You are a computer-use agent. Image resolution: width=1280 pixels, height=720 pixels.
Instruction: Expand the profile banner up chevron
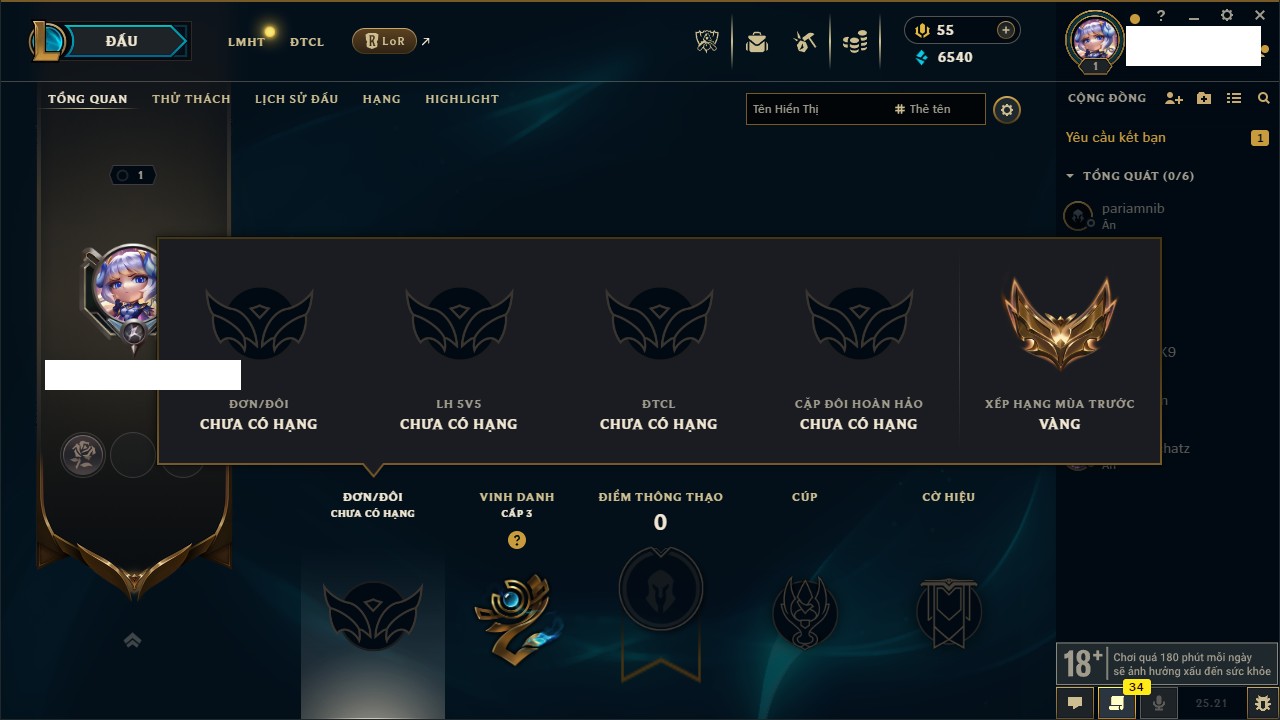(x=132, y=640)
